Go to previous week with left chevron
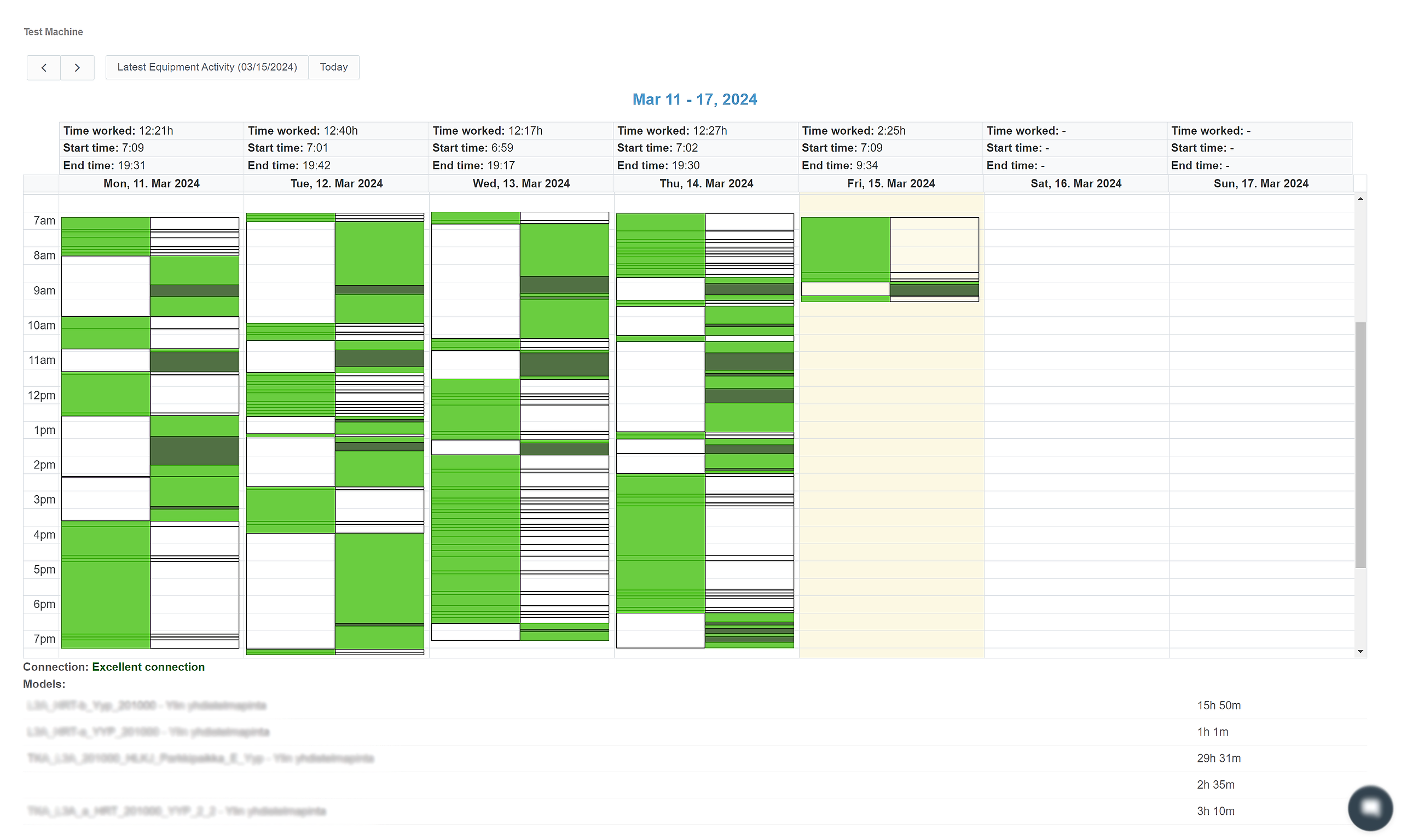1401x840 pixels. 44,67
